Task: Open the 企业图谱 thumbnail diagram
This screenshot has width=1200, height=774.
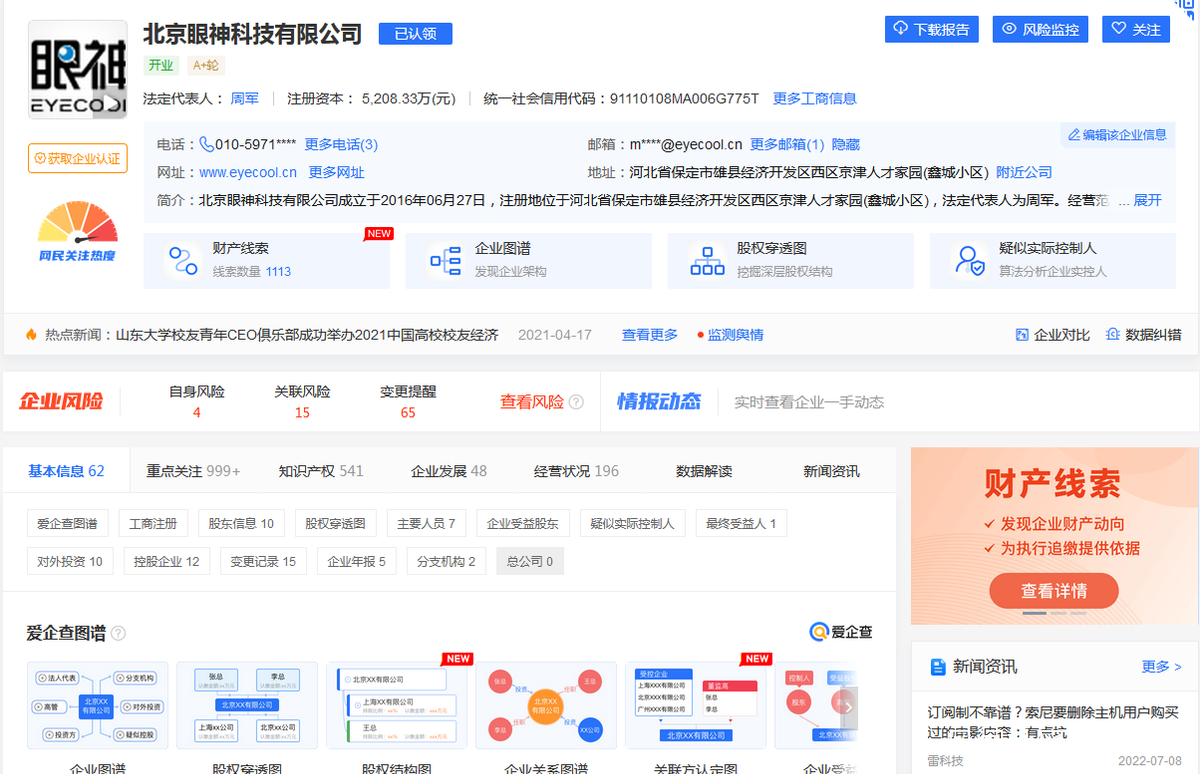Action: pyautogui.click(x=97, y=705)
